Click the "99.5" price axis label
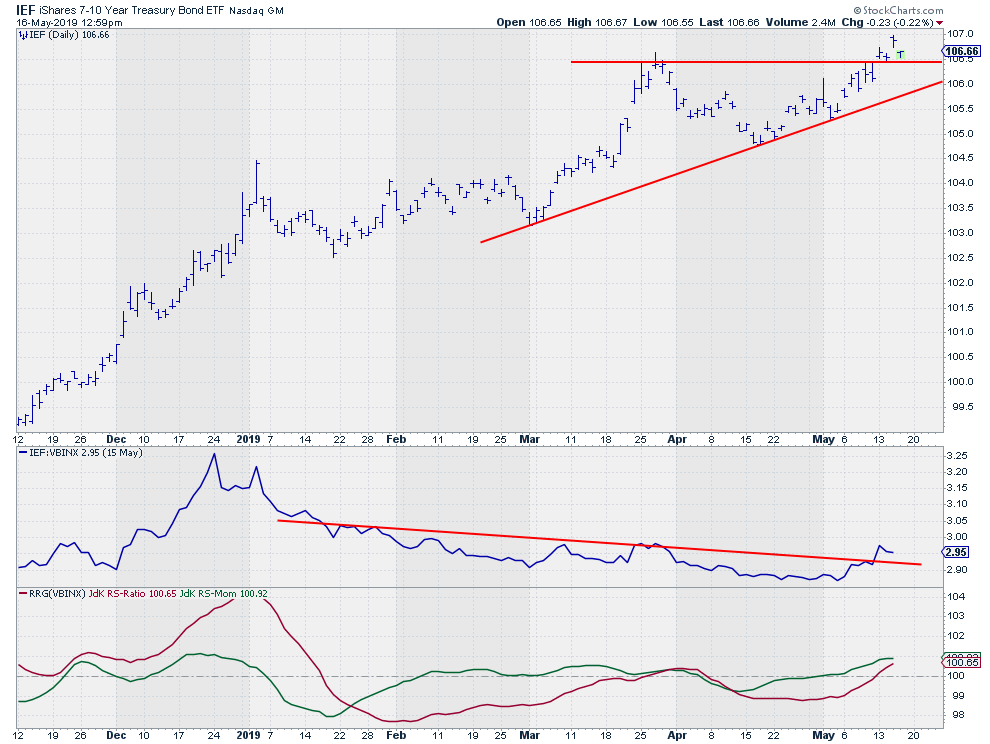990x744 pixels. (961, 407)
